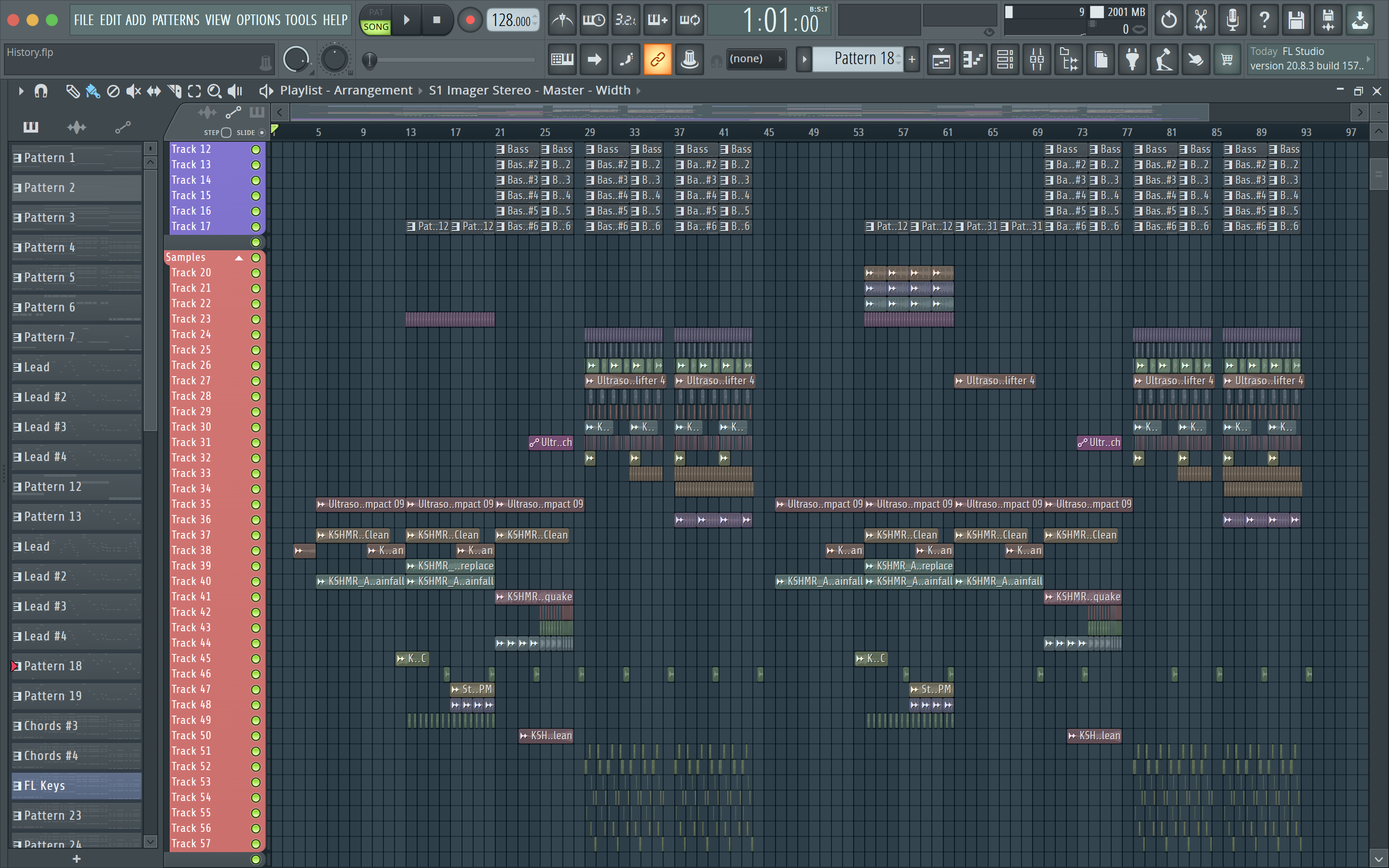Open the OPTIONS menu
1389x868 pixels.
tap(259, 20)
